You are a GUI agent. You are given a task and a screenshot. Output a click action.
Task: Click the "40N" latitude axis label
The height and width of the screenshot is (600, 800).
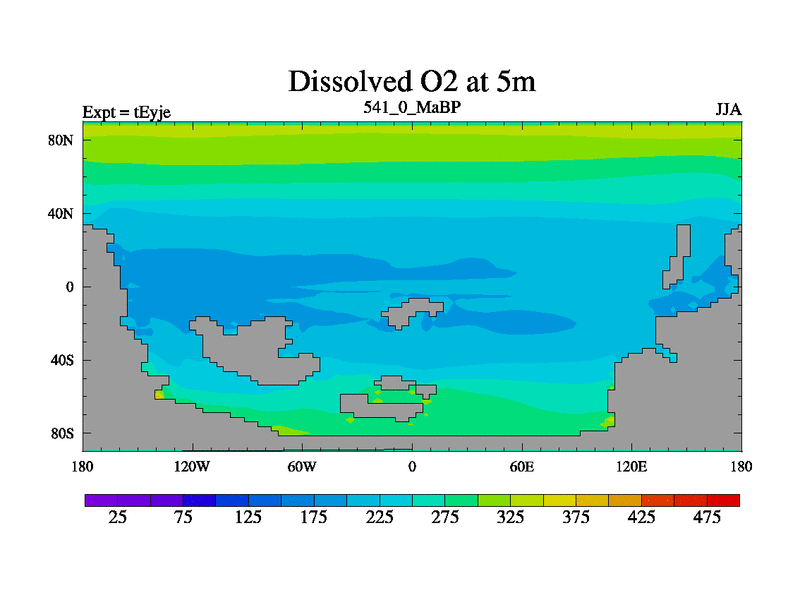coord(63,213)
